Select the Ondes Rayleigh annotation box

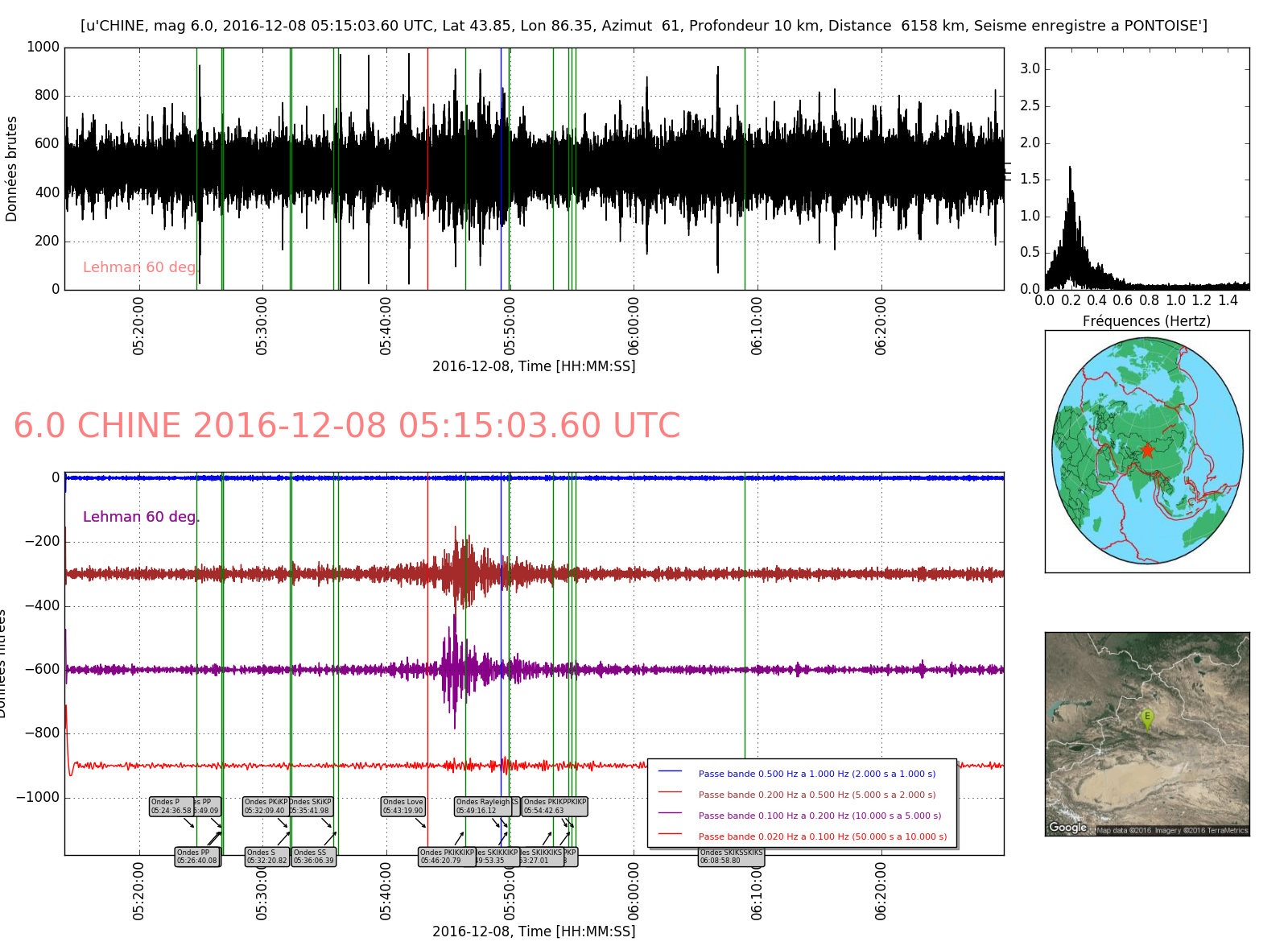coord(482,806)
